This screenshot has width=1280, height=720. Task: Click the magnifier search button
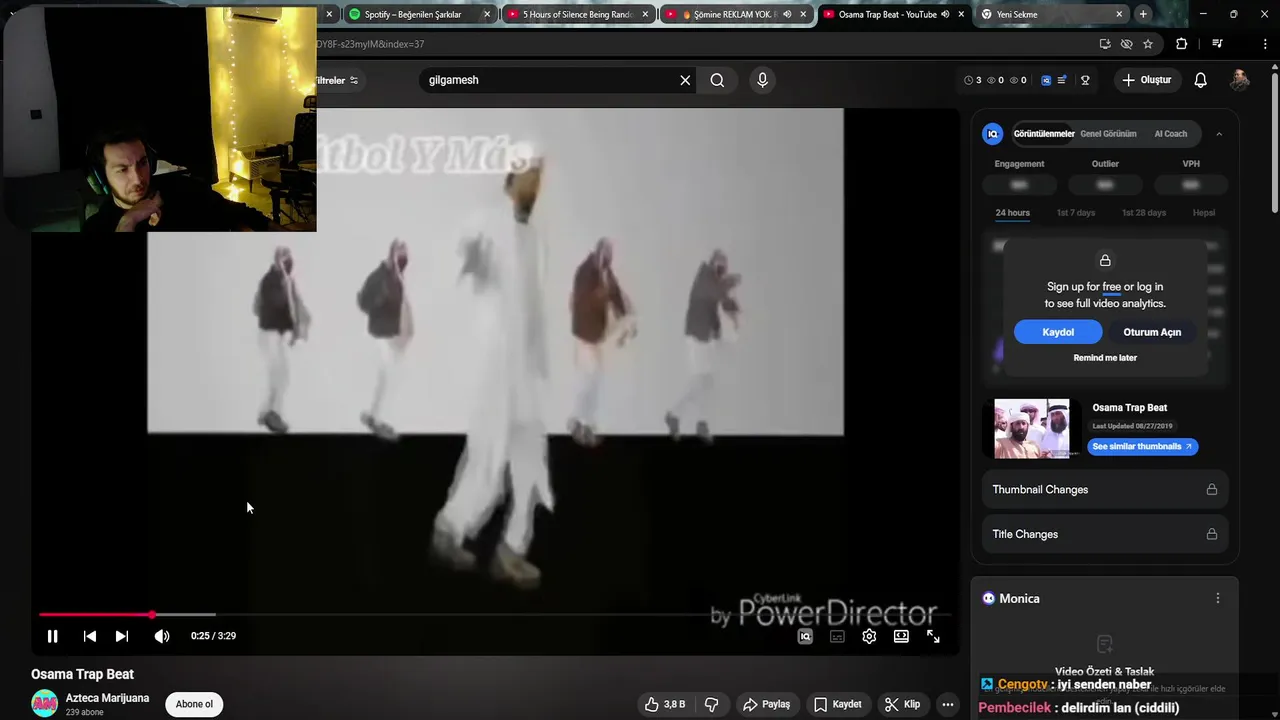(x=717, y=80)
